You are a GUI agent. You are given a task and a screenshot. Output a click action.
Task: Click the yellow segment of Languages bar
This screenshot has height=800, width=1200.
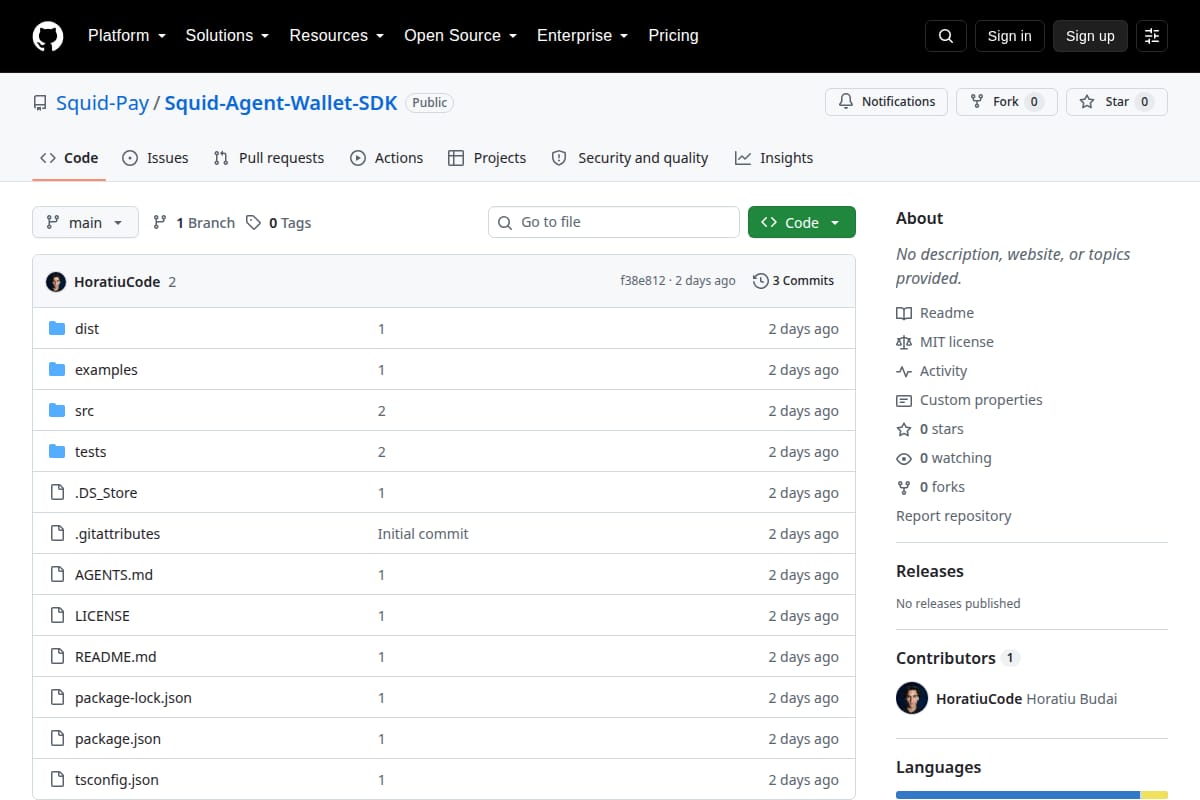point(1155,795)
